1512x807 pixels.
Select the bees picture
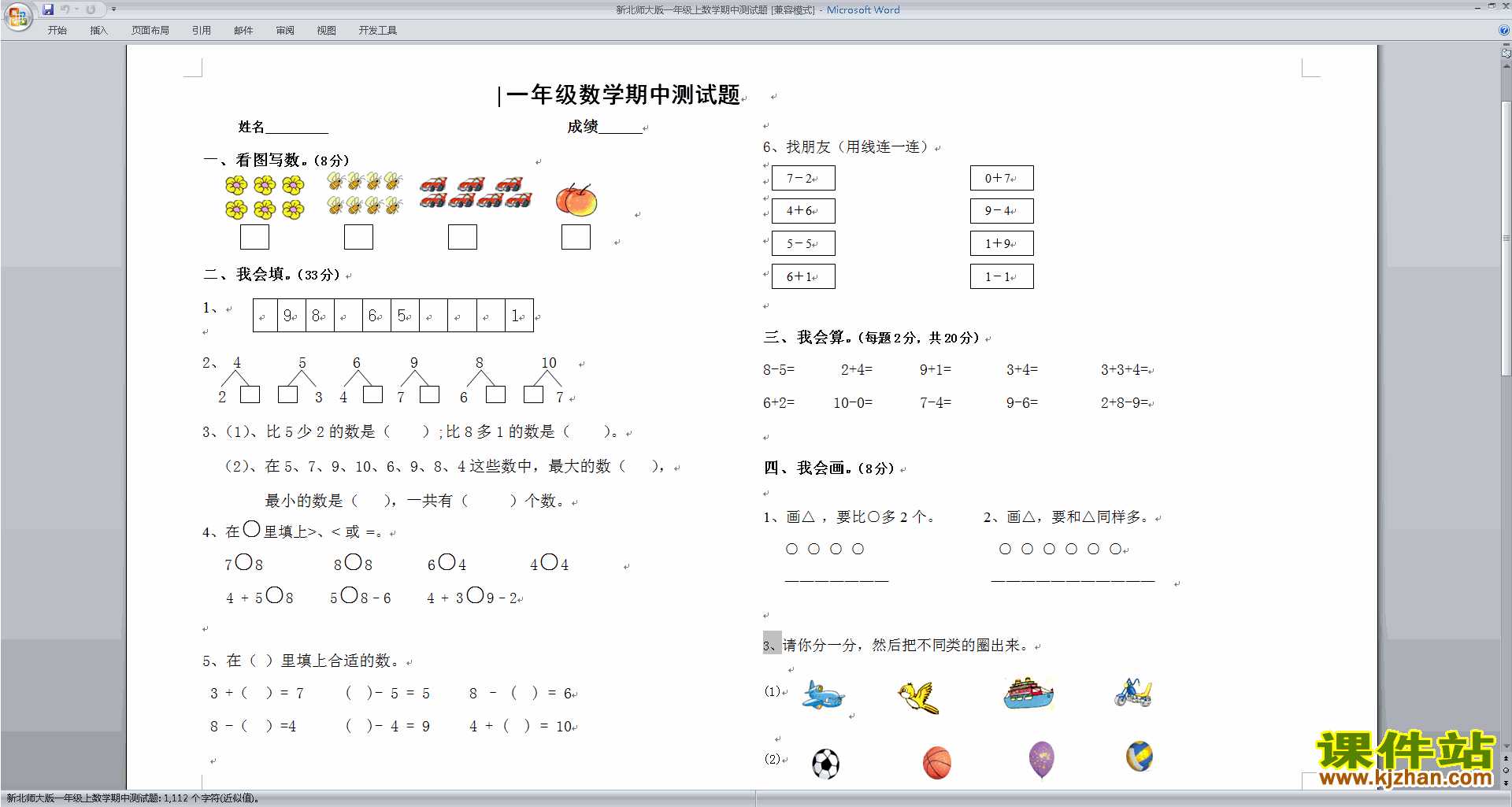tap(365, 194)
